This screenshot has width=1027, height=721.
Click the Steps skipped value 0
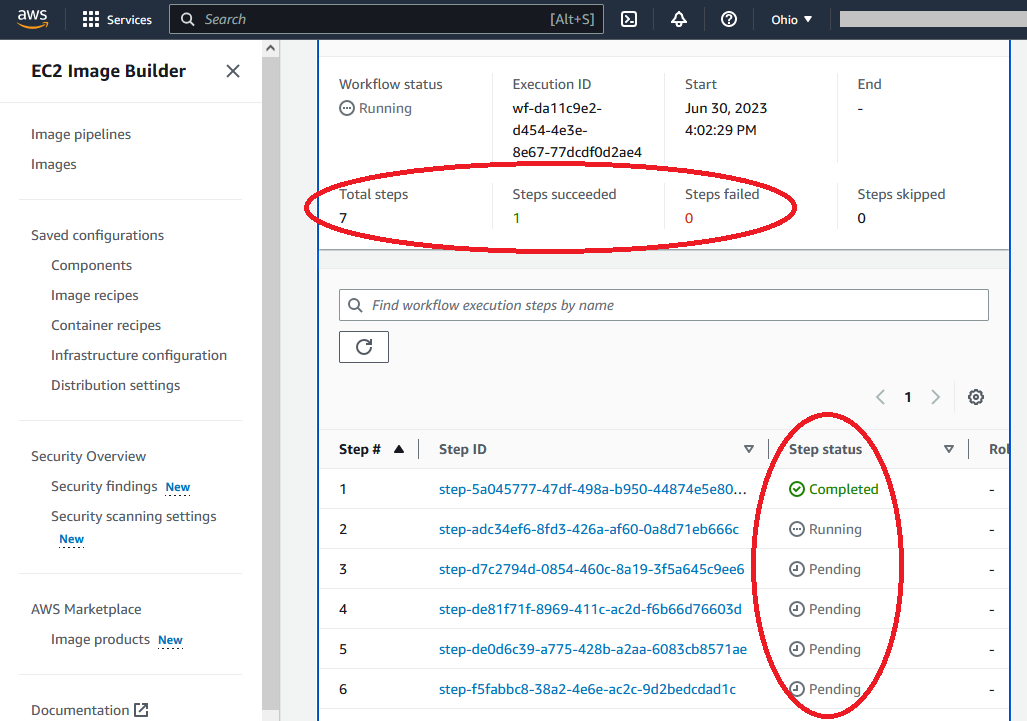(x=861, y=218)
